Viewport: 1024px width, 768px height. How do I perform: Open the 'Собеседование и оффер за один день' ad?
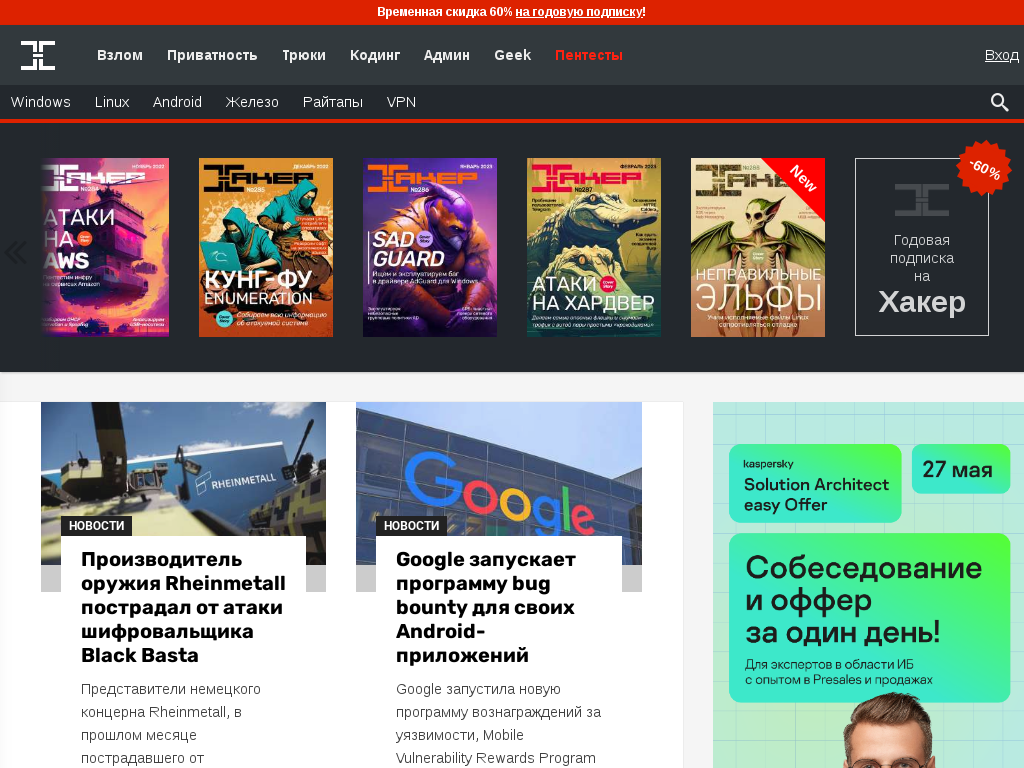[x=869, y=618]
